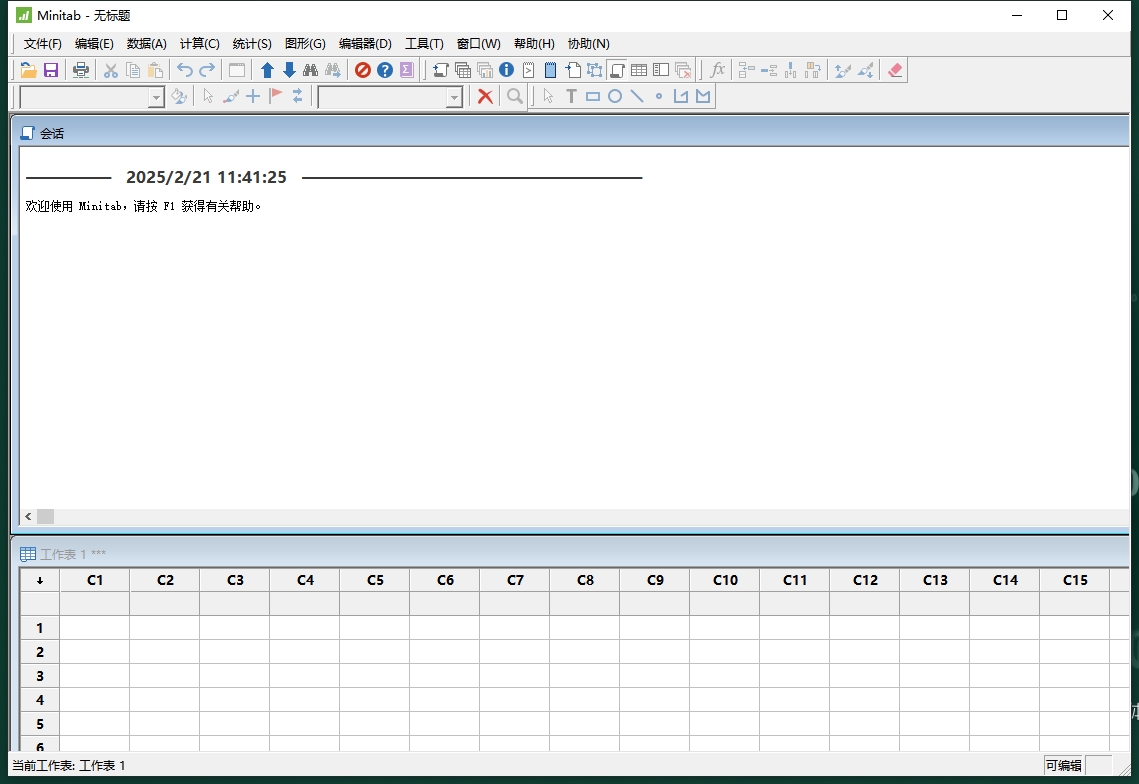Open the 窗口(W) menu
1139x784 pixels.
[x=479, y=44]
